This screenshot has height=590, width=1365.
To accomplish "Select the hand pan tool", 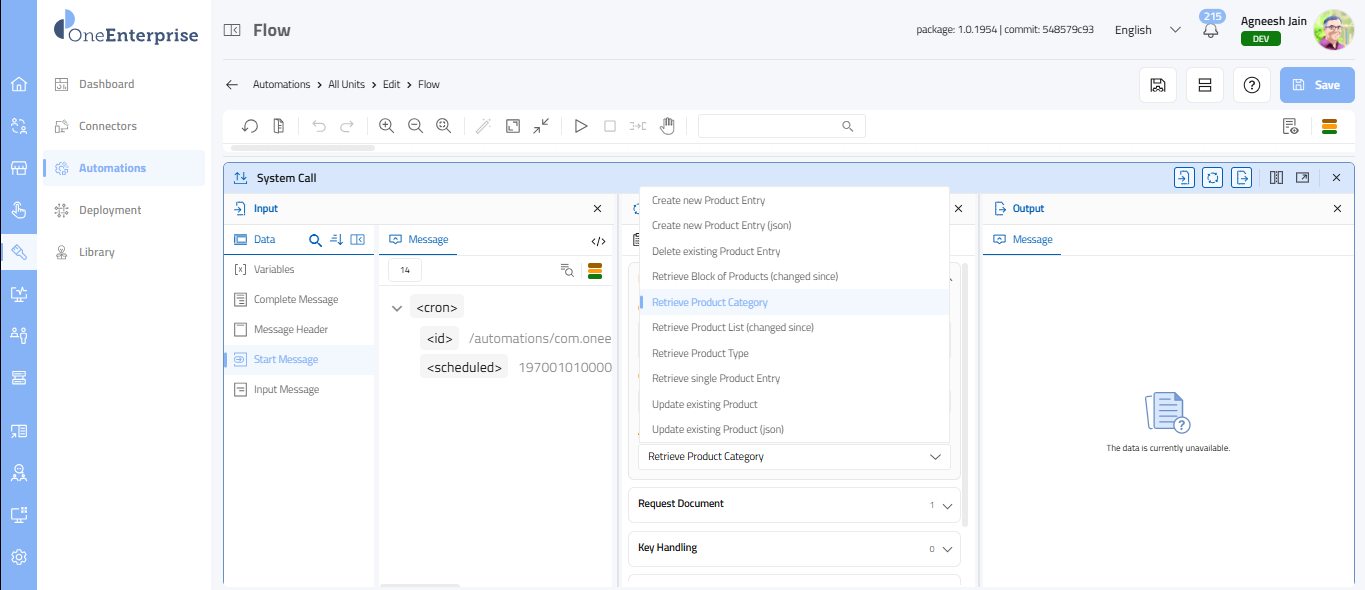I will point(667,126).
